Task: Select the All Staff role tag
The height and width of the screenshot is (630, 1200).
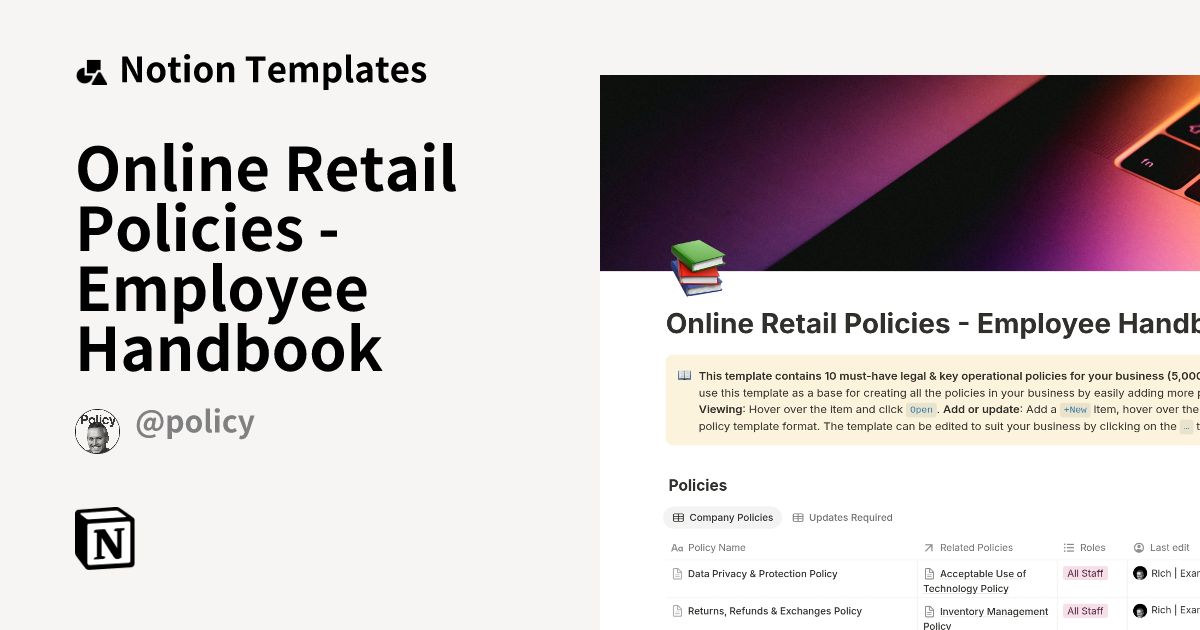Action: 1085,572
